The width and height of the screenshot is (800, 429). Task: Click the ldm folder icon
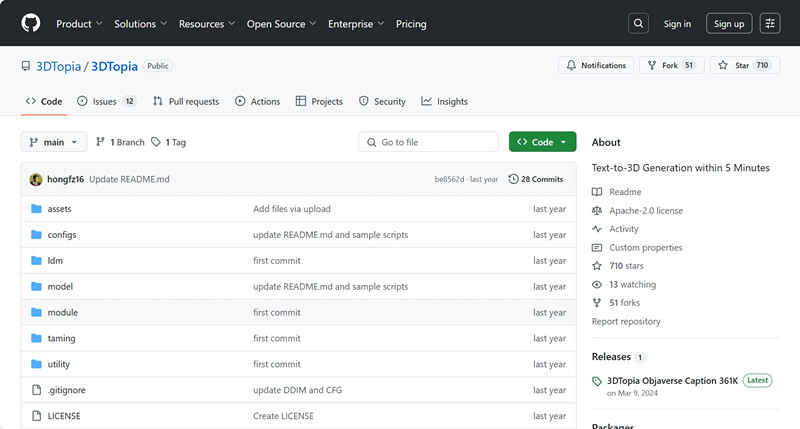click(x=36, y=261)
